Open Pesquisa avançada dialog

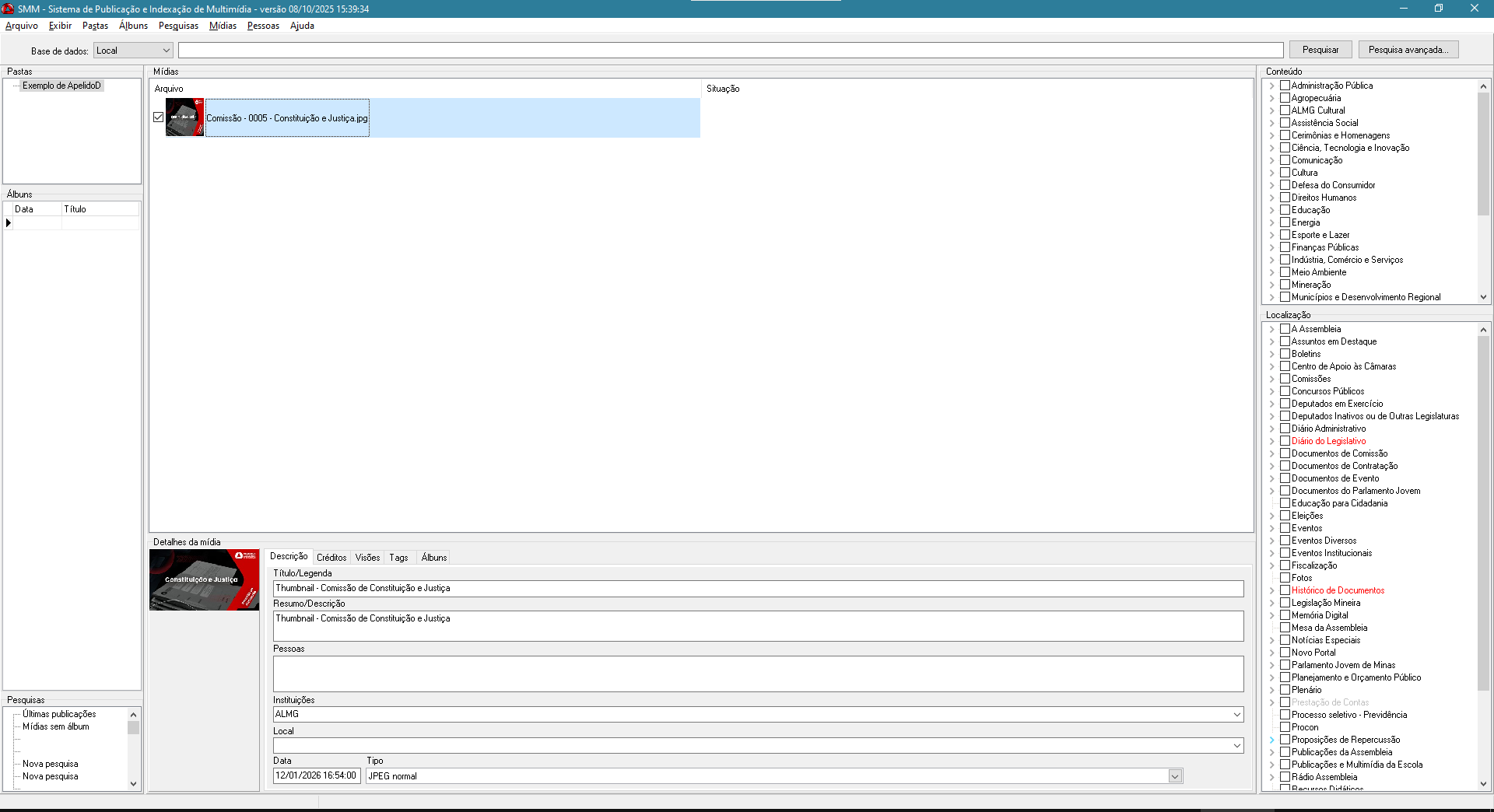point(1408,50)
